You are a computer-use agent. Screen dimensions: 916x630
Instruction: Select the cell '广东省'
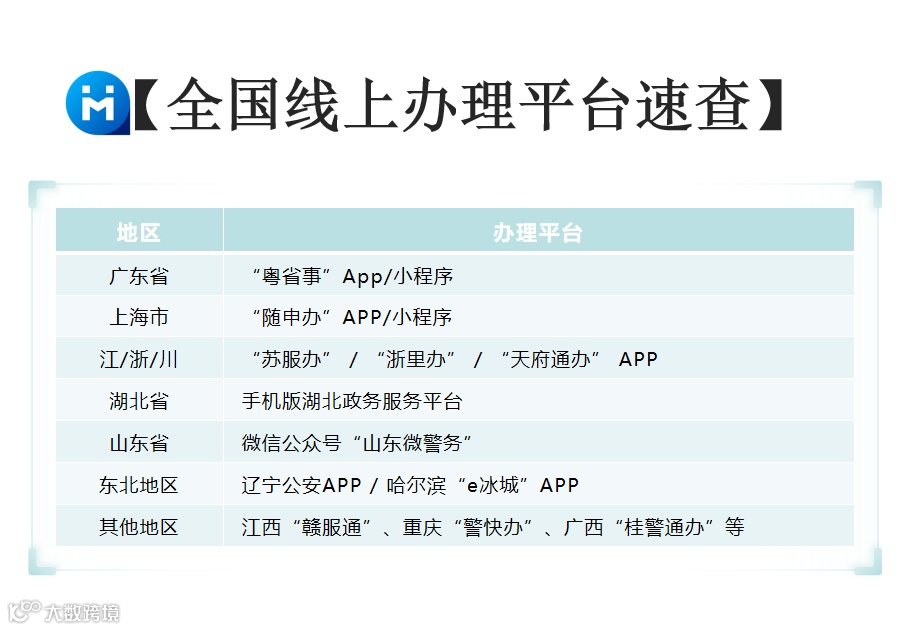139,276
